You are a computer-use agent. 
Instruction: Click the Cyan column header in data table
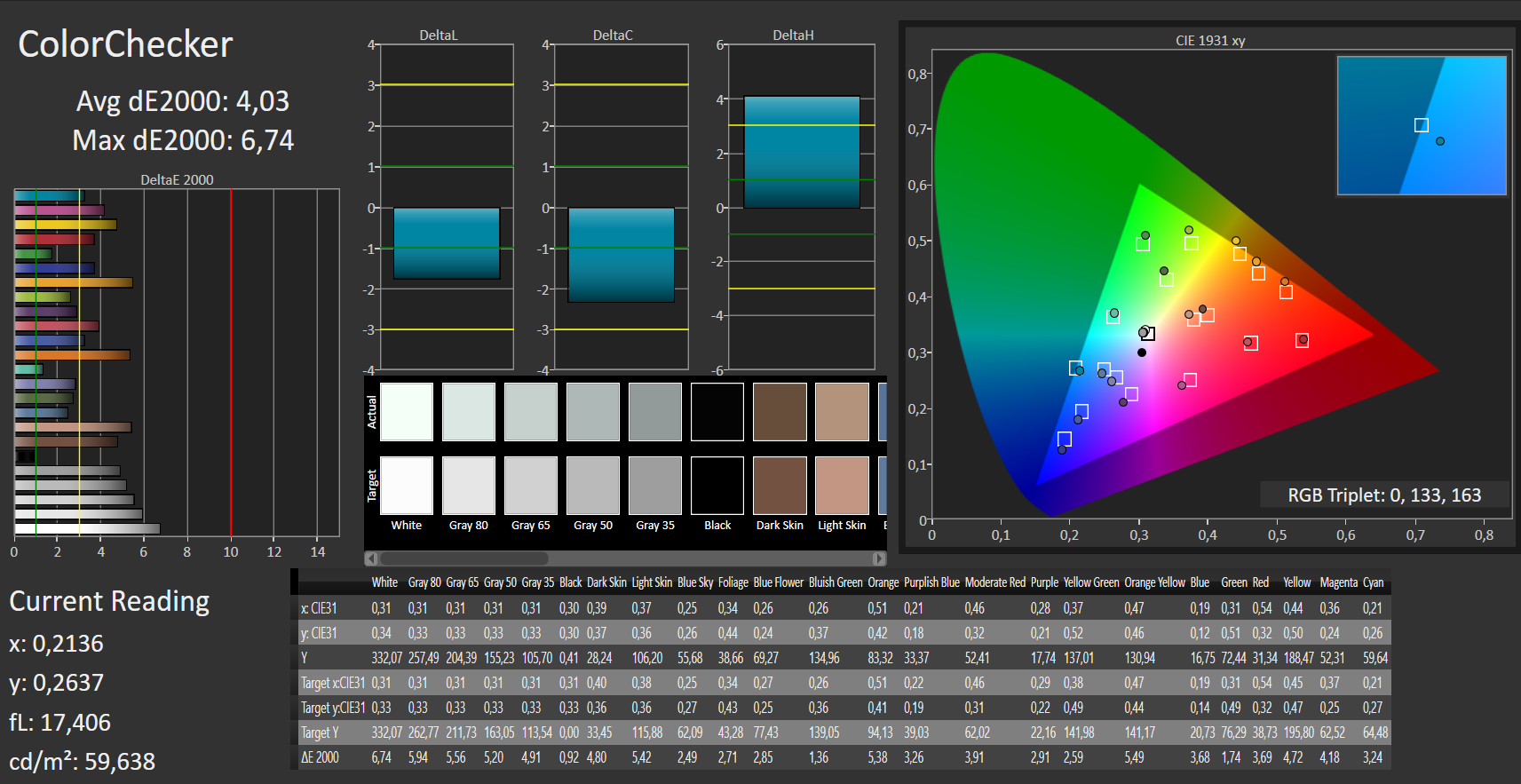tap(1373, 582)
